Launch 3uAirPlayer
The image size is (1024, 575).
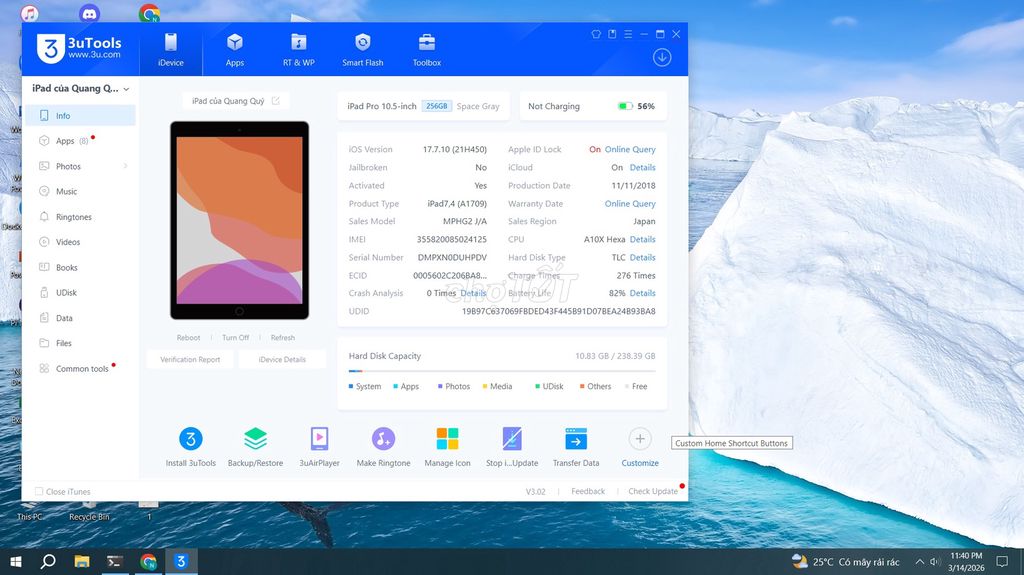(x=319, y=447)
